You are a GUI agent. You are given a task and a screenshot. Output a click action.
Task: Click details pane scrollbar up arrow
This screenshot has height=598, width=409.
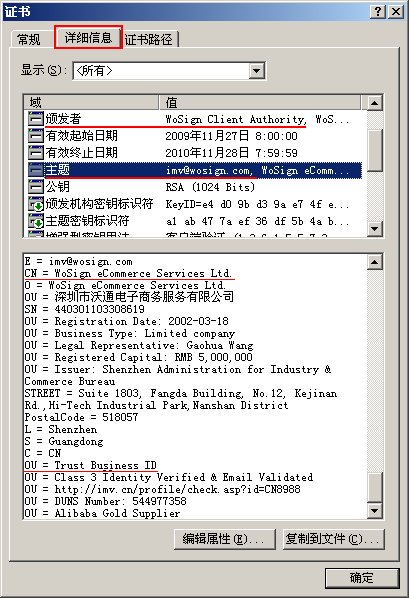375,262
